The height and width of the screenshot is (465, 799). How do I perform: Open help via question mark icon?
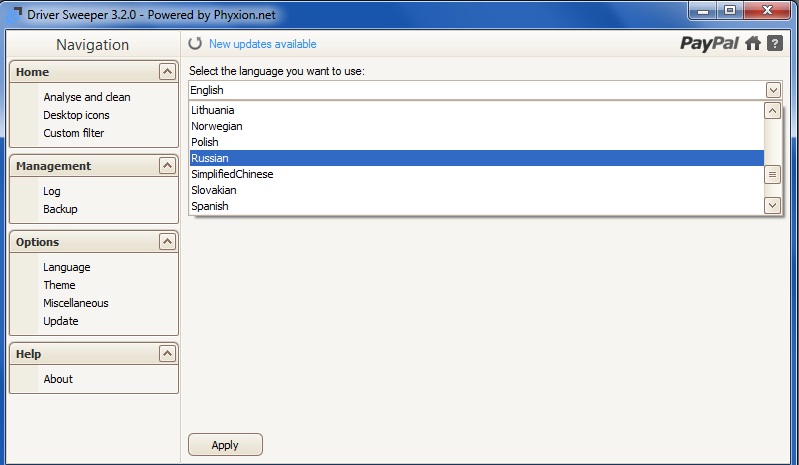775,43
